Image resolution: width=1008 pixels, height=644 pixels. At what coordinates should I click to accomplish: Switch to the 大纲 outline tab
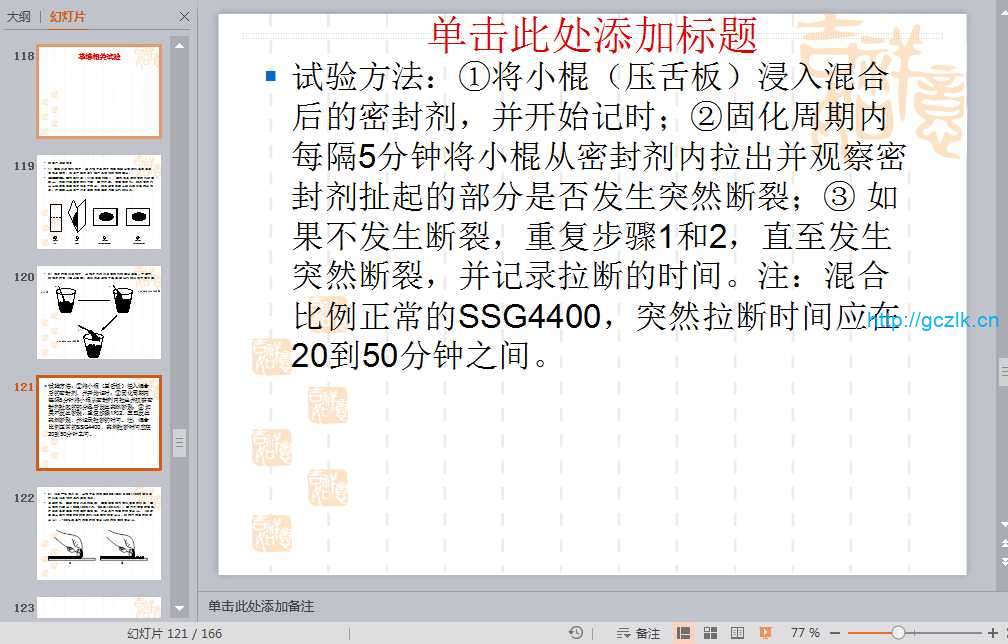18,17
